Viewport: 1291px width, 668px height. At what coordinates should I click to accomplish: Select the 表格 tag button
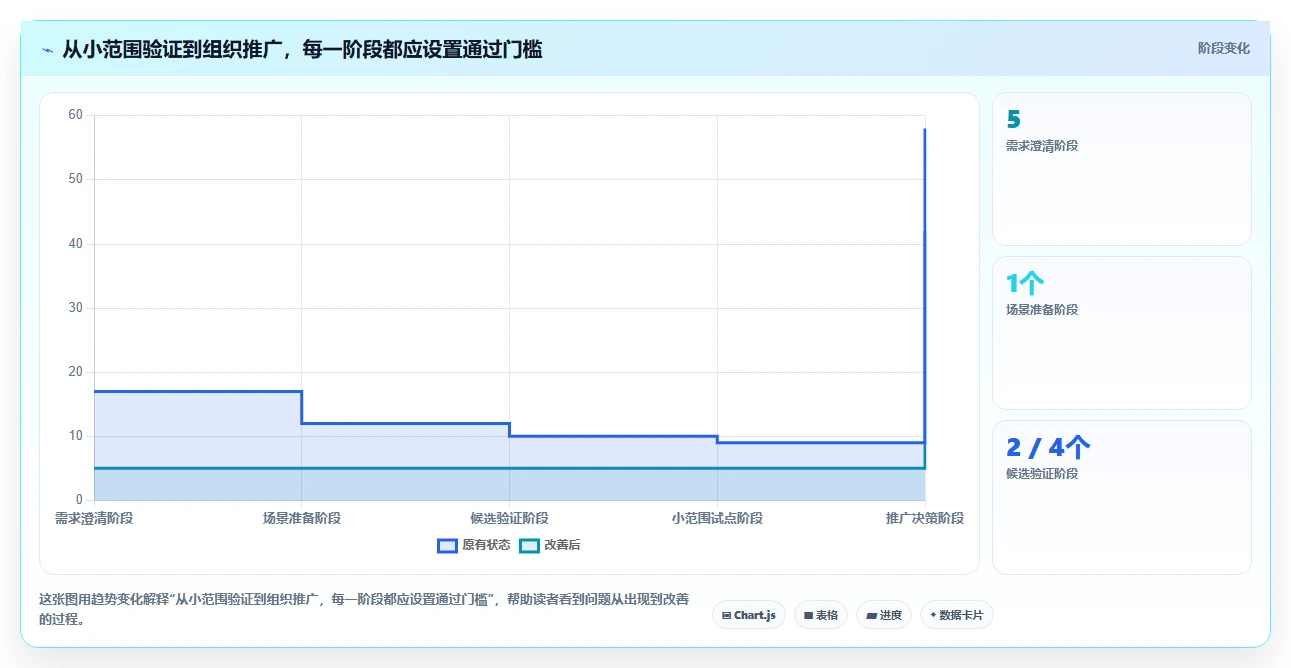(821, 615)
